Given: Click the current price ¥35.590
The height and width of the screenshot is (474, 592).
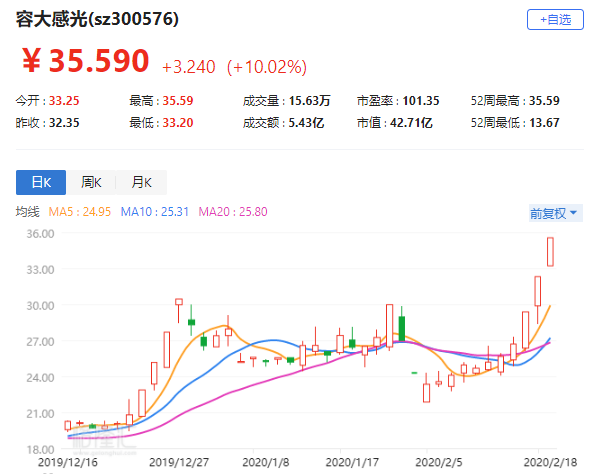Looking at the screenshot, I should [x=85, y=60].
